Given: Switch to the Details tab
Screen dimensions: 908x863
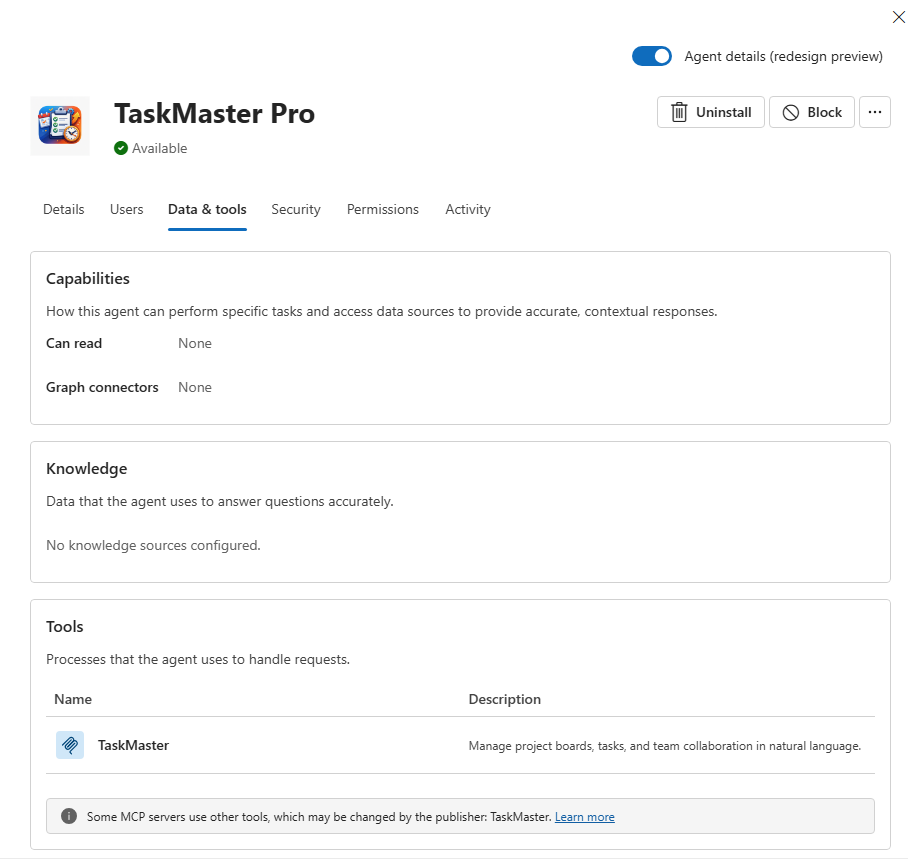Looking at the screenshot, I should tap(64, 209).
